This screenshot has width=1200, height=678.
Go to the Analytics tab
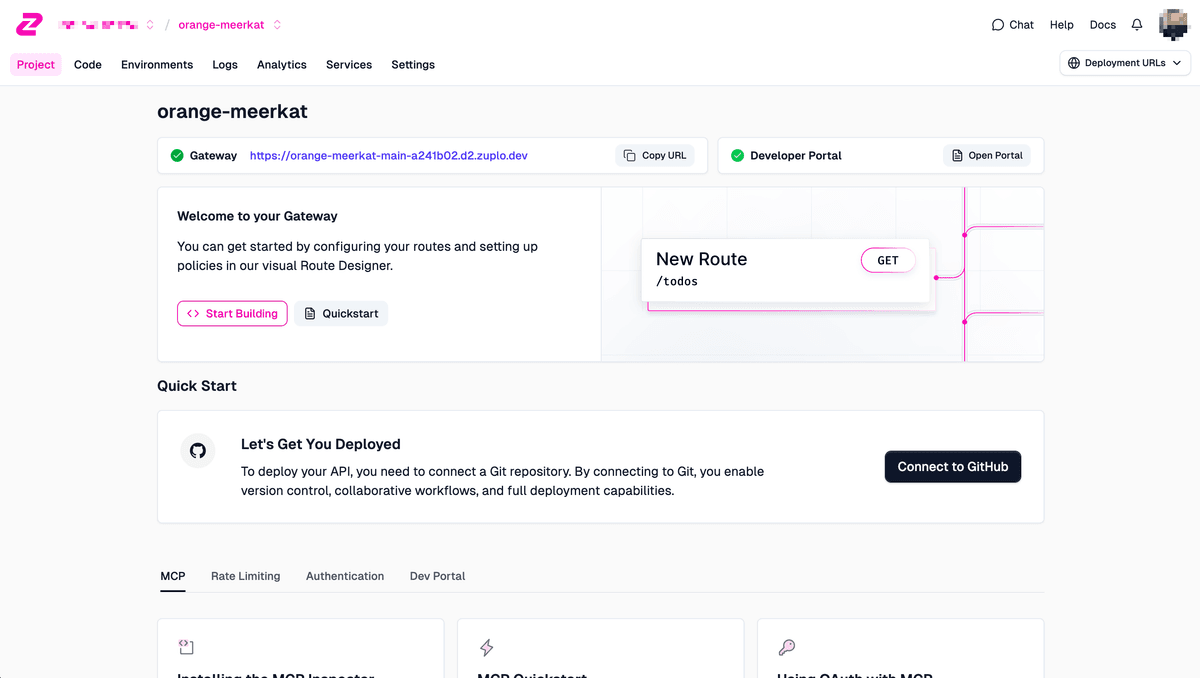point(281,65)
